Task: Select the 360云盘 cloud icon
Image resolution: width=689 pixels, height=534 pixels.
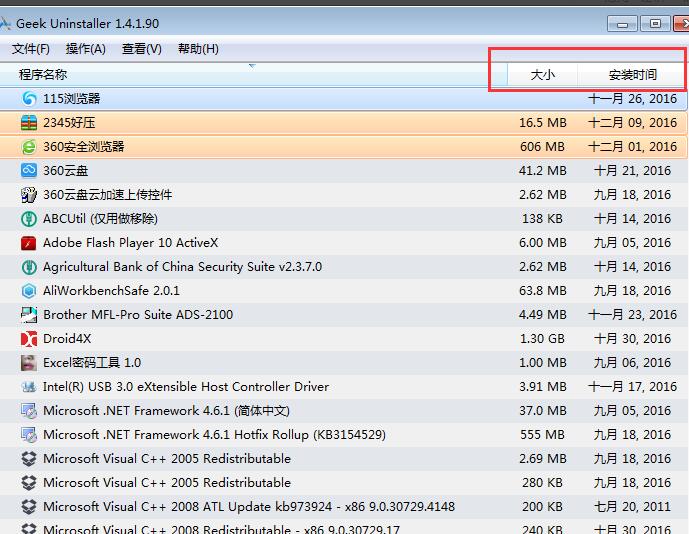Action: click(x=29, y=171)
